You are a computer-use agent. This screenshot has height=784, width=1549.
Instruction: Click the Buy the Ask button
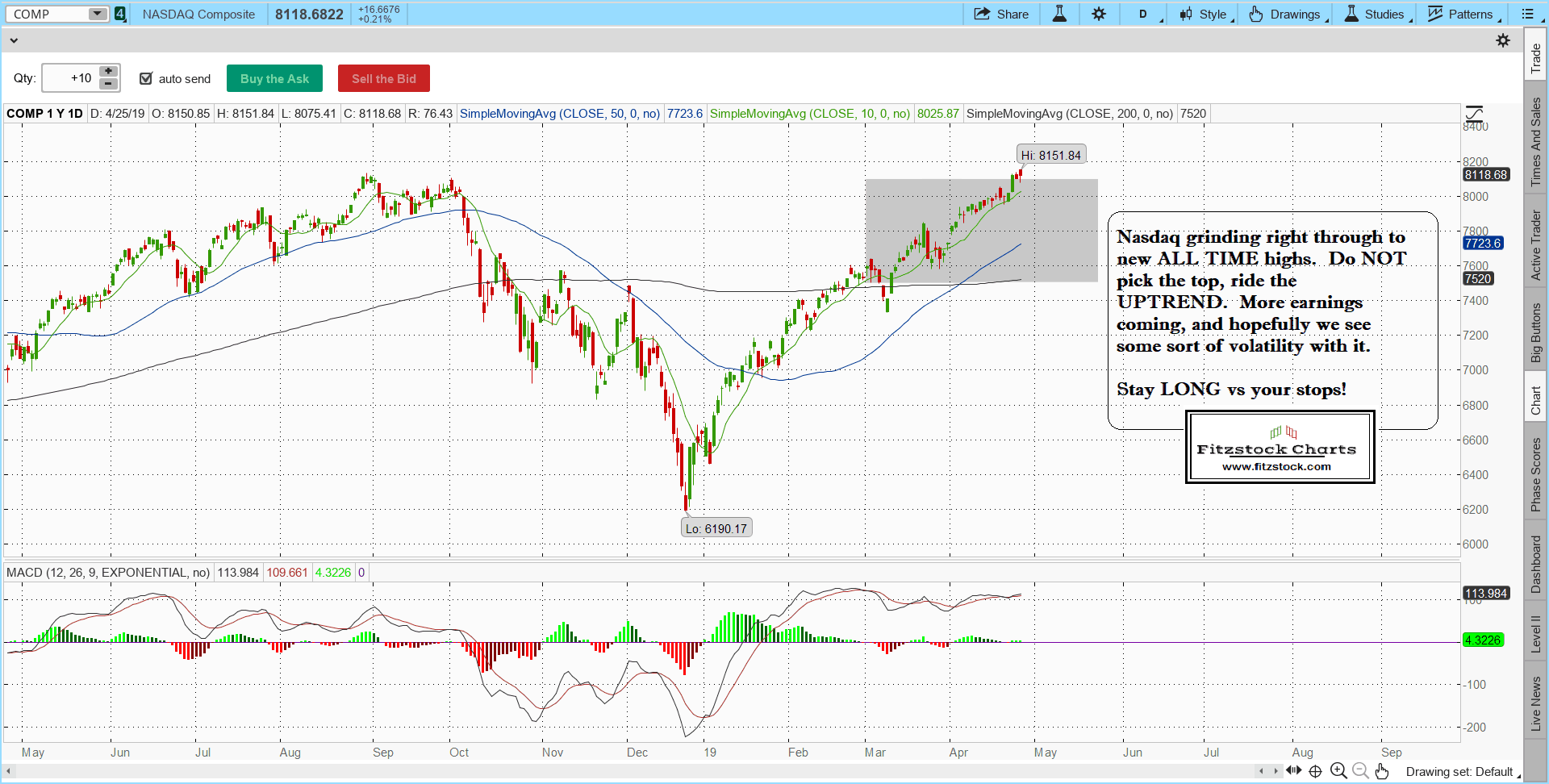click(x=274, y=78)
